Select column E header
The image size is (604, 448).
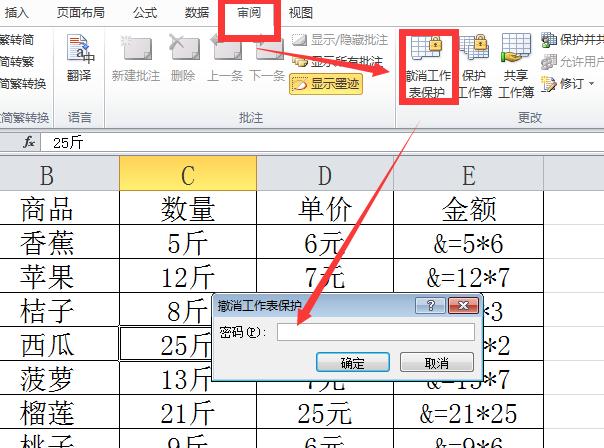[x=468, y=173]
